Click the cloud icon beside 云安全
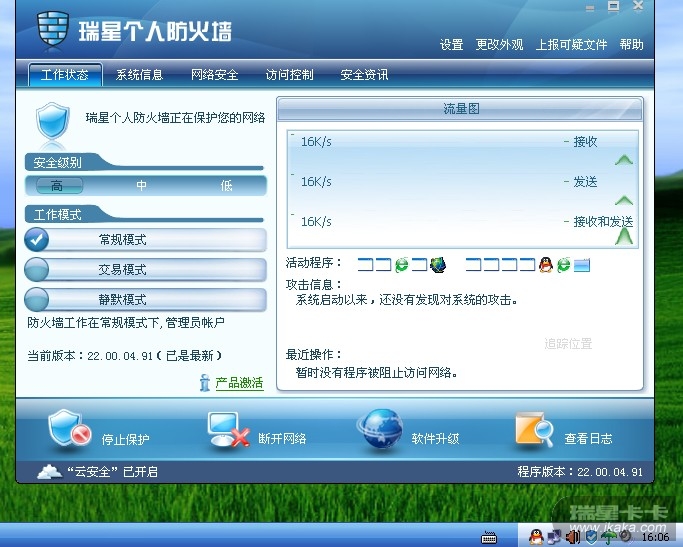Screen dimensions: 683x547 (x=50, y=472)
